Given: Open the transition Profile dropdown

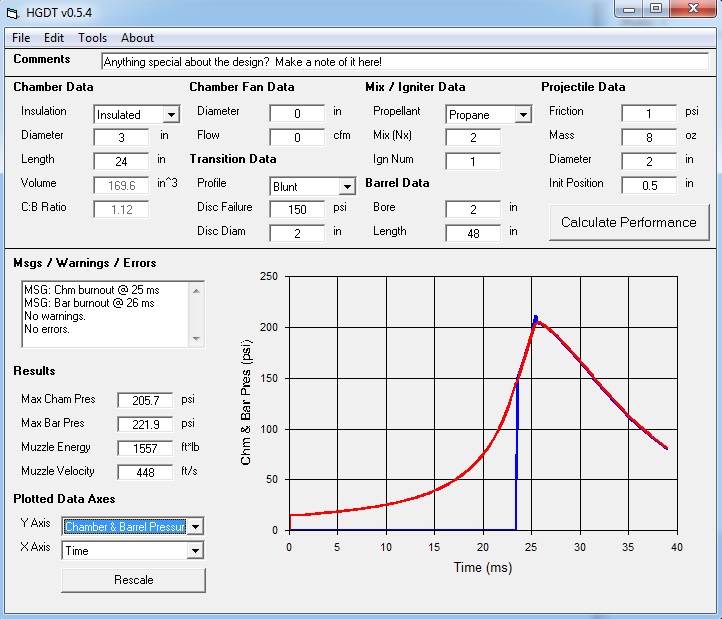Looking at the screenshot, I should (346, 186).
